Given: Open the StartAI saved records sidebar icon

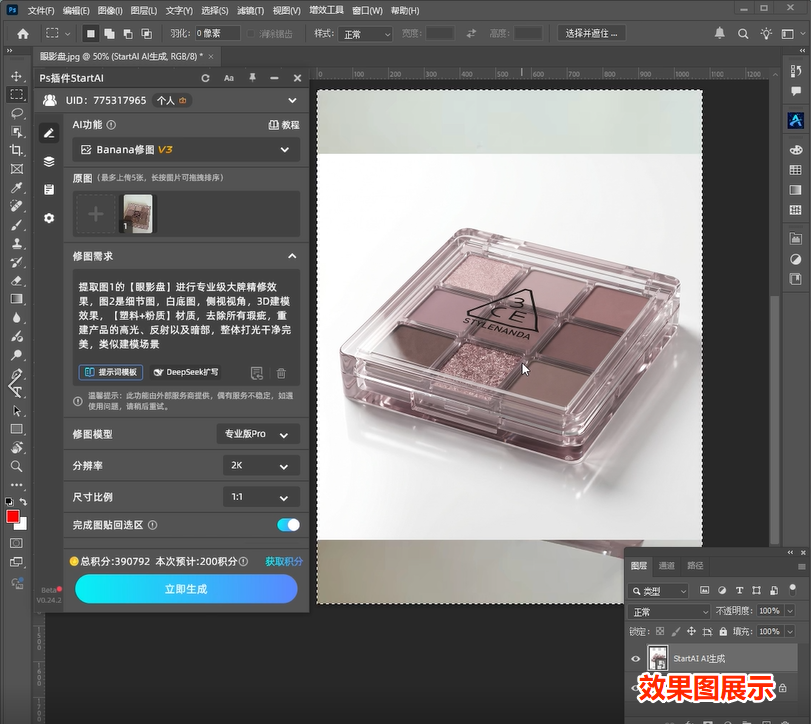Looking at the screenshot, I should pos(49,189).
